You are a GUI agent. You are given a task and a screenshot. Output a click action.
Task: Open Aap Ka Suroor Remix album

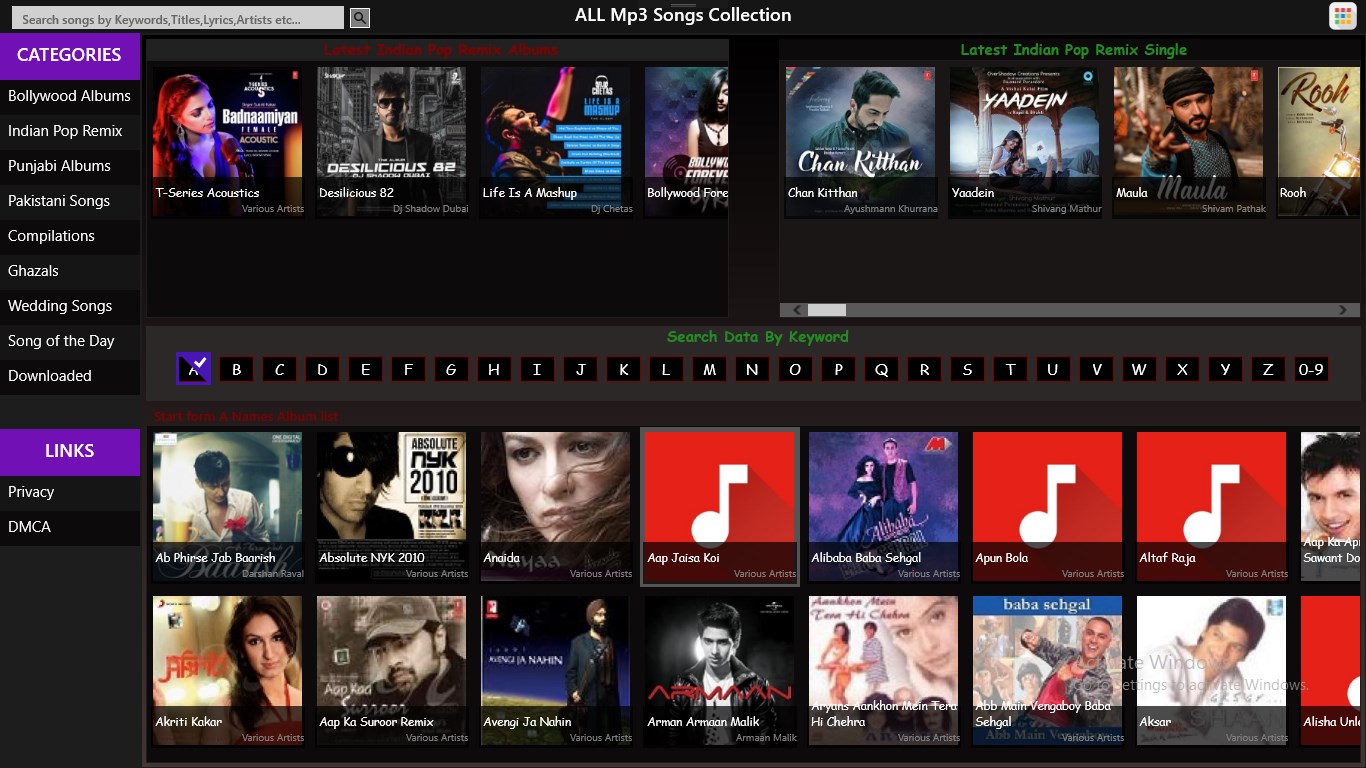(x=392, y=670)
